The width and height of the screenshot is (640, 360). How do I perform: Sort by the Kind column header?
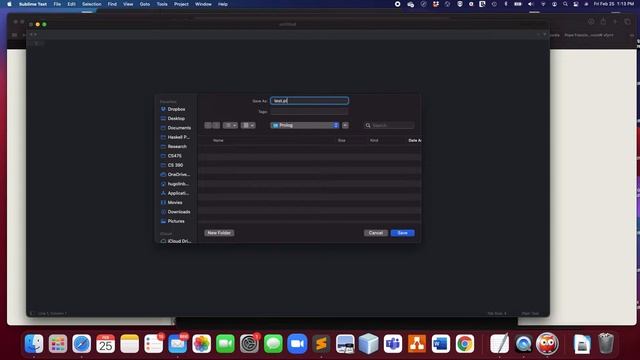pos(374,140)
